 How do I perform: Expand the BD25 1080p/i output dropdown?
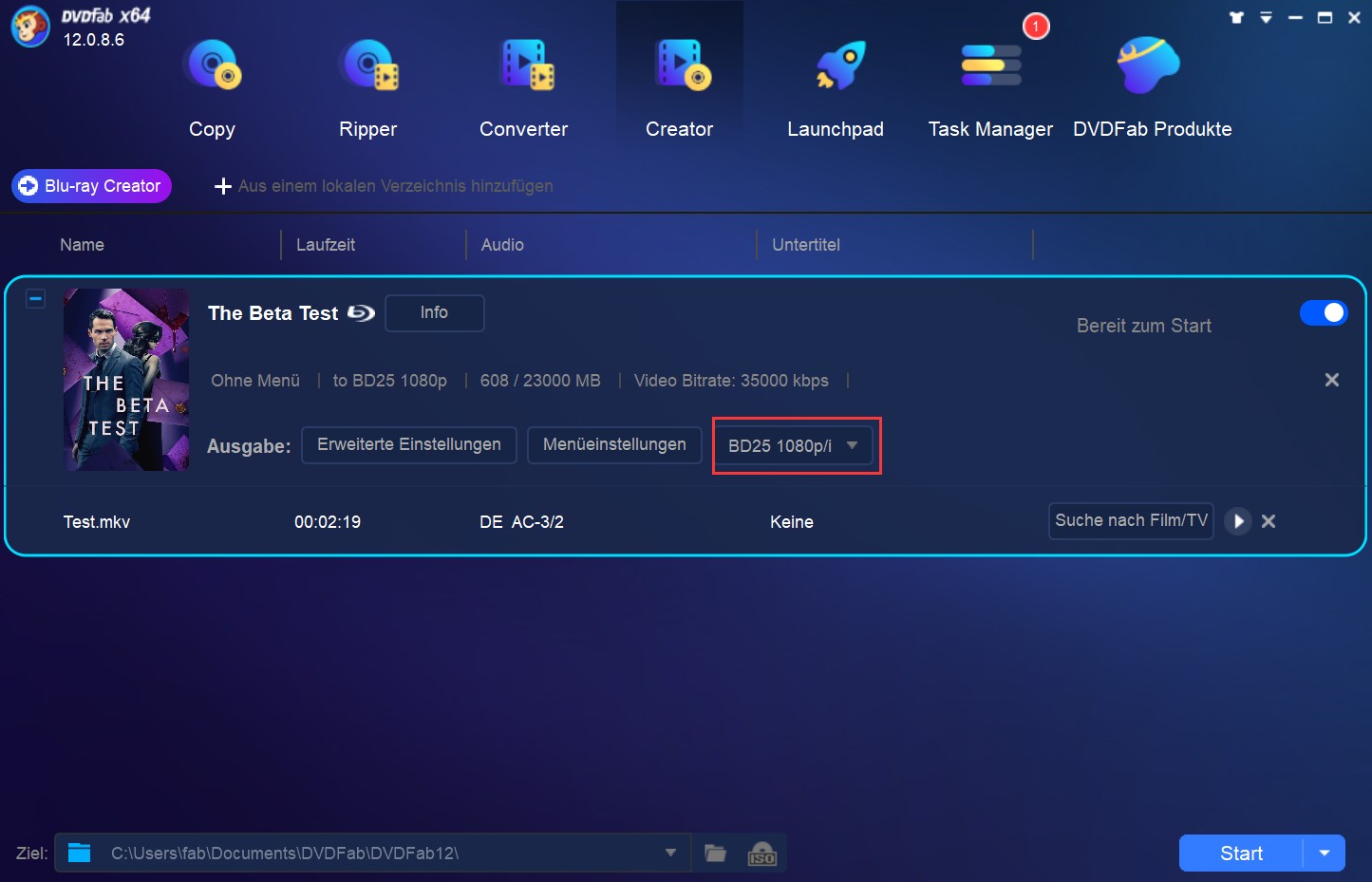click(x=793, y=445)
